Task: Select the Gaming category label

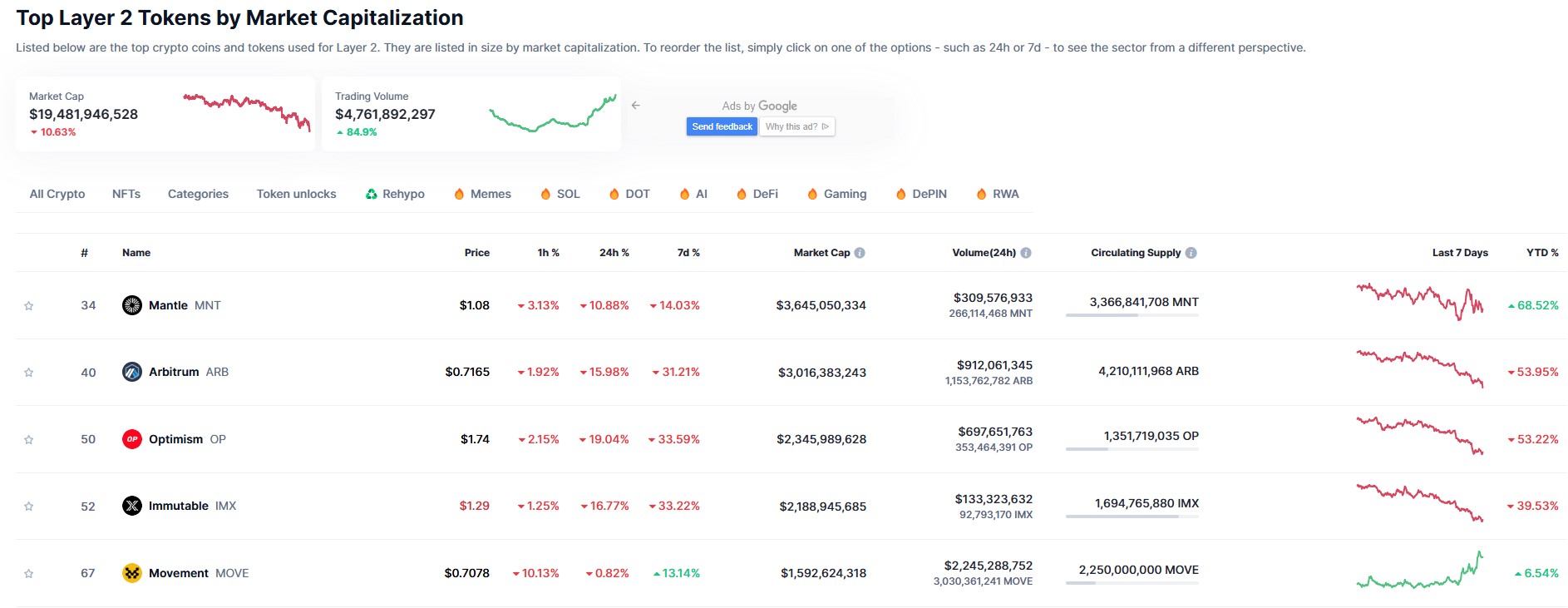Action: point(845,194)
